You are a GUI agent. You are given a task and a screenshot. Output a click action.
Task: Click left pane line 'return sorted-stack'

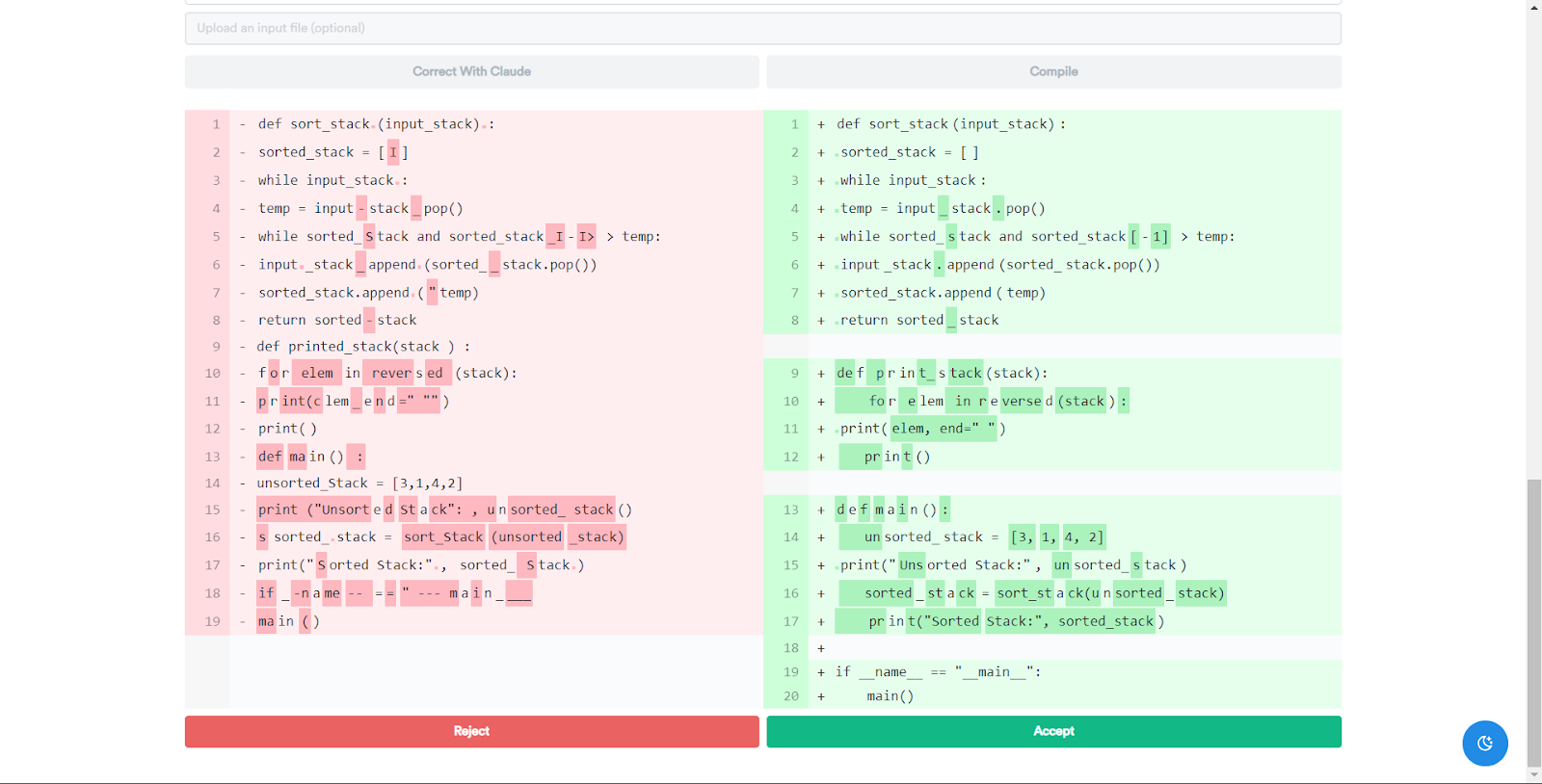[337, 320]
